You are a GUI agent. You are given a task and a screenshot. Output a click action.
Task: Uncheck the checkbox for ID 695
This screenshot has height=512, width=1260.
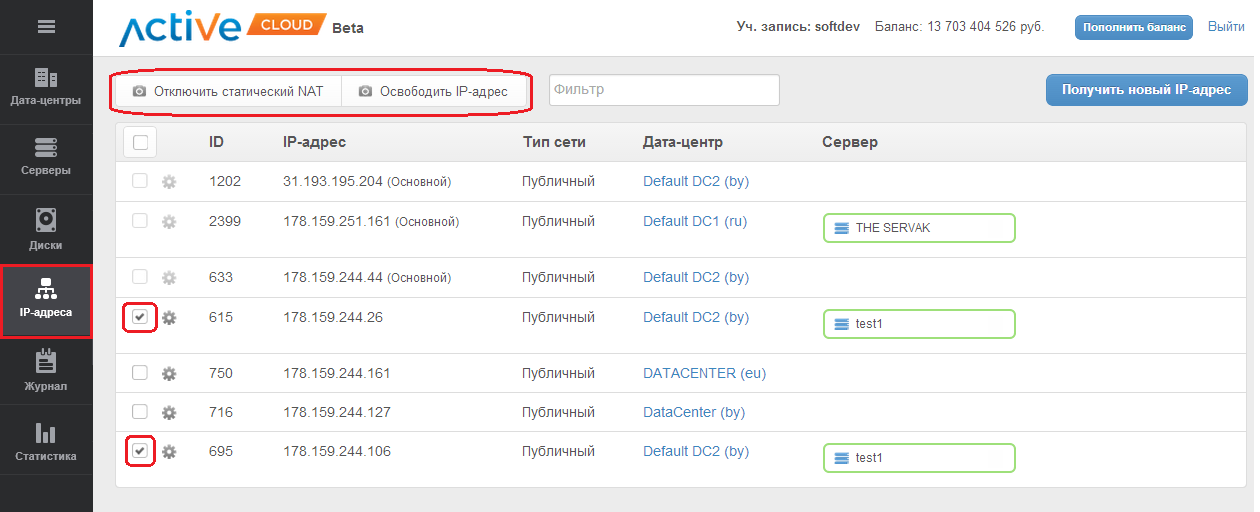pos(140,451)
